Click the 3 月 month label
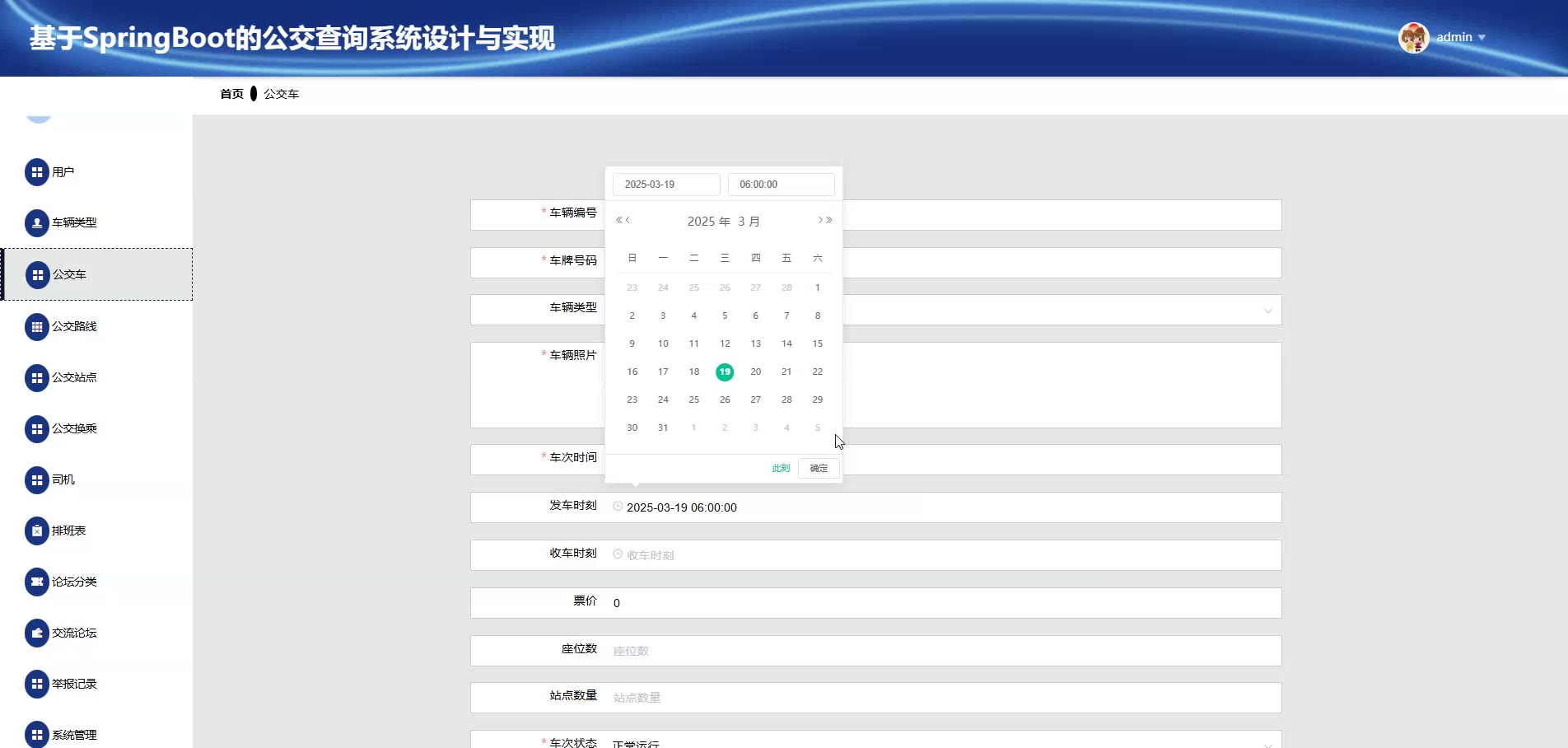This screenshot has height=748, width=1568. tap(749, 222)
